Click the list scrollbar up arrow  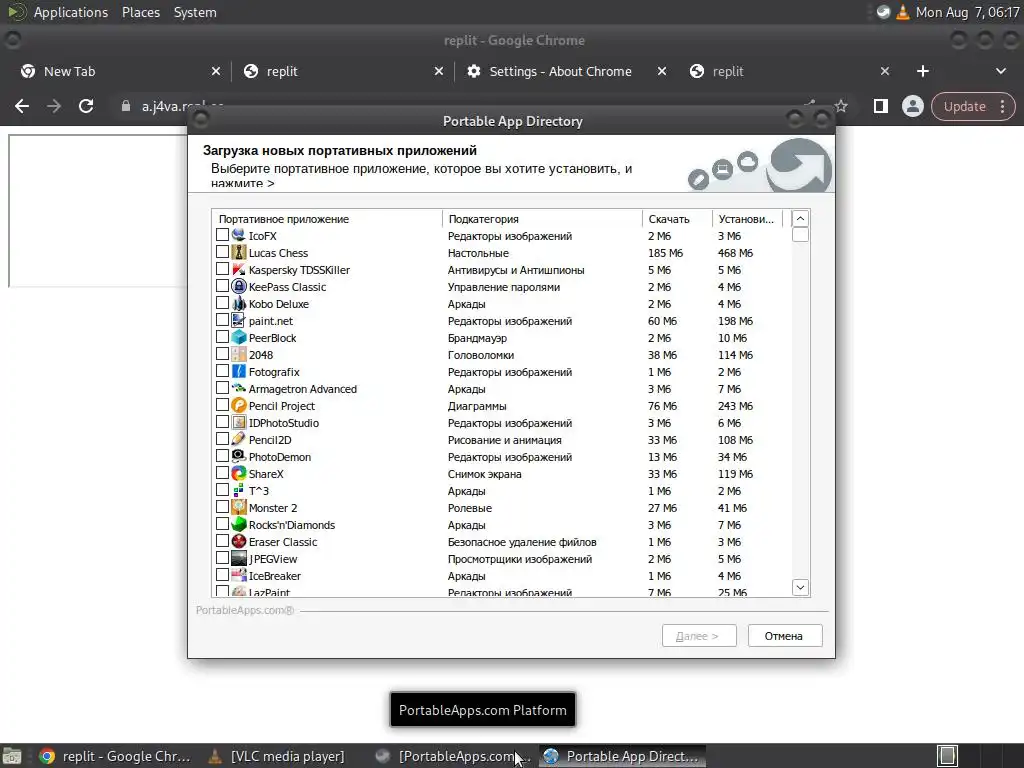801,219
